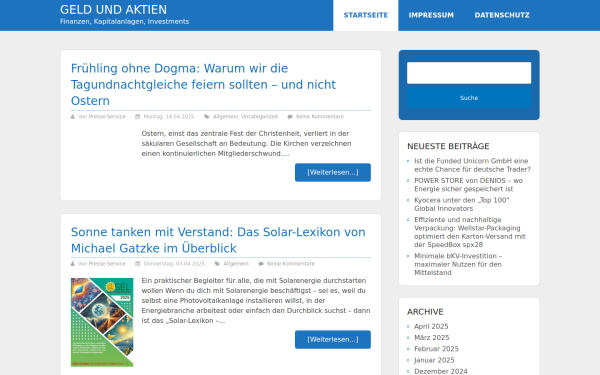
Task: Click author icon in Solar-Lexikon post
Action: 73,264
